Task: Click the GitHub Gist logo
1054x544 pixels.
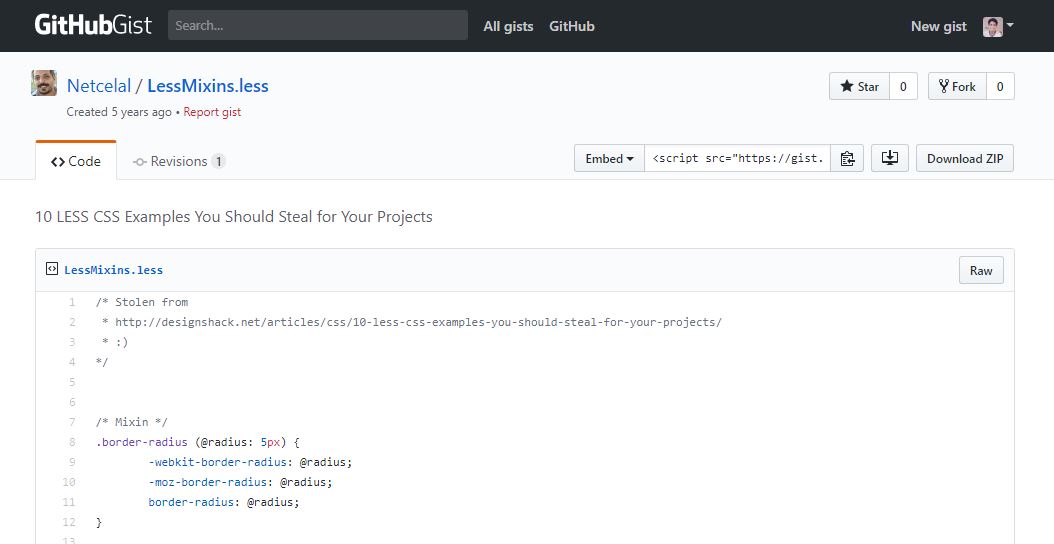Action: [93, 26]
